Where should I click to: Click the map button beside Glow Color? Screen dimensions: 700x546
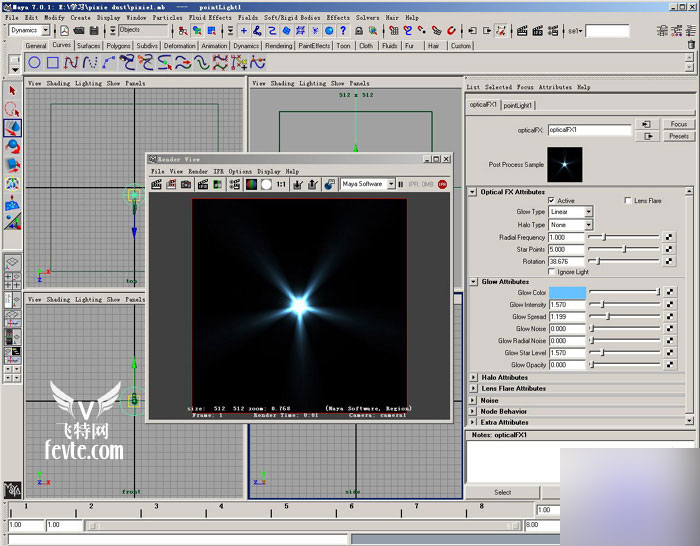coord(669,292)
